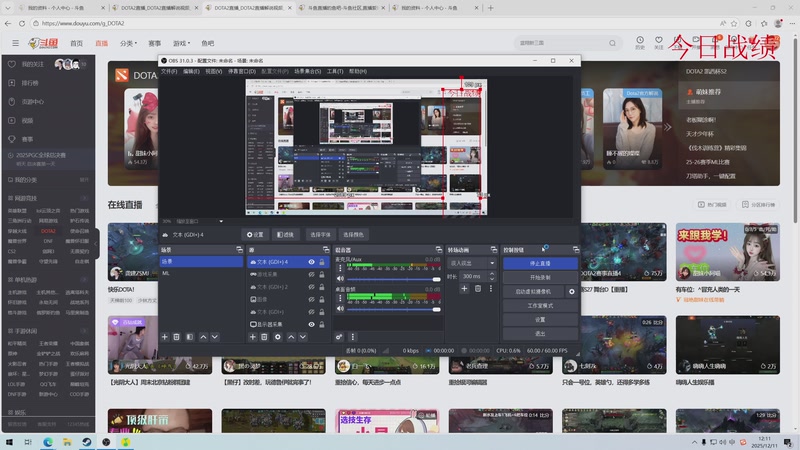Remove scene transition with trash icon
Screen dimensions: 800x450
[x=478, y=288]
